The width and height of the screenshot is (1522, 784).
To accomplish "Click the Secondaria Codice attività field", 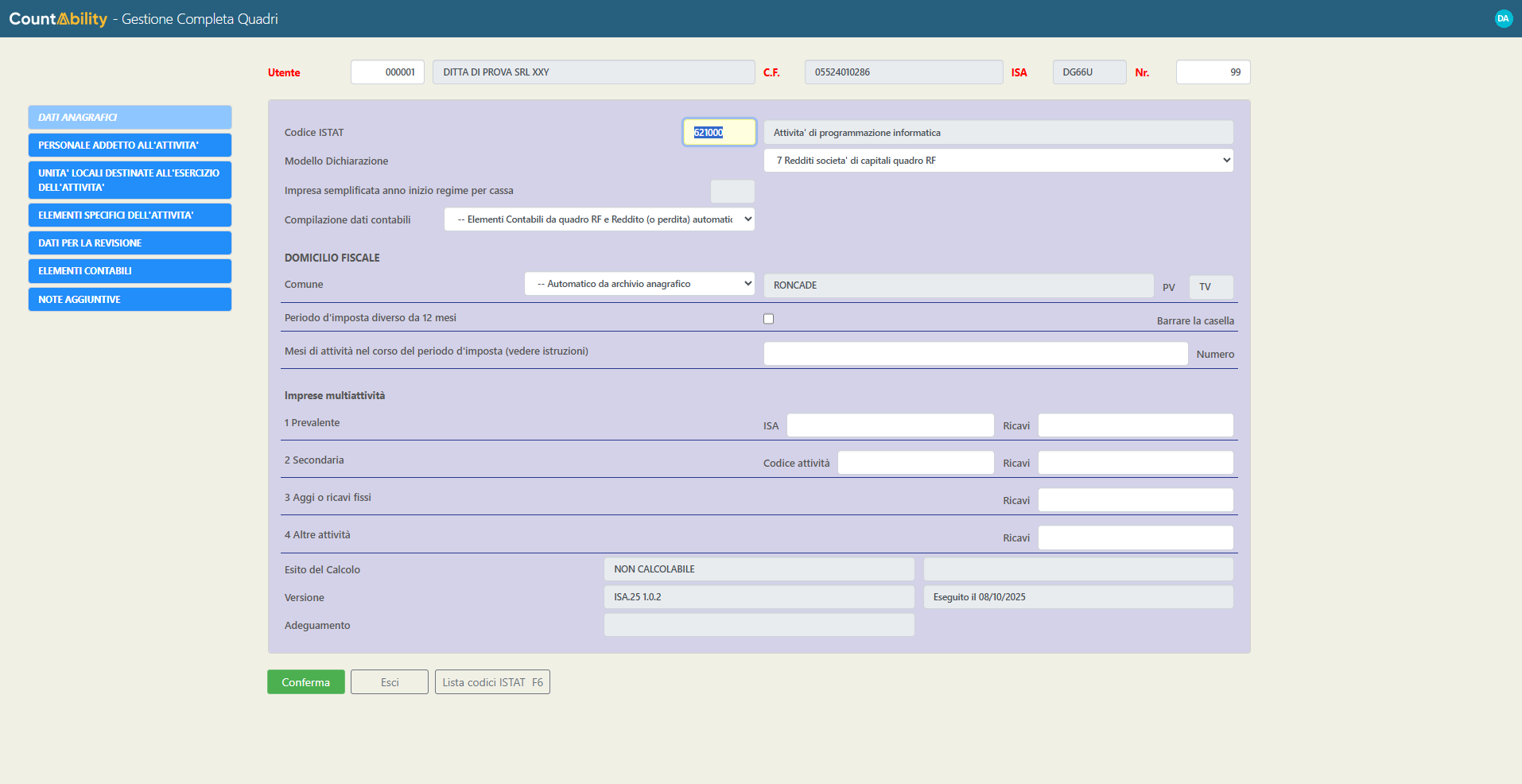I will 915,463.
